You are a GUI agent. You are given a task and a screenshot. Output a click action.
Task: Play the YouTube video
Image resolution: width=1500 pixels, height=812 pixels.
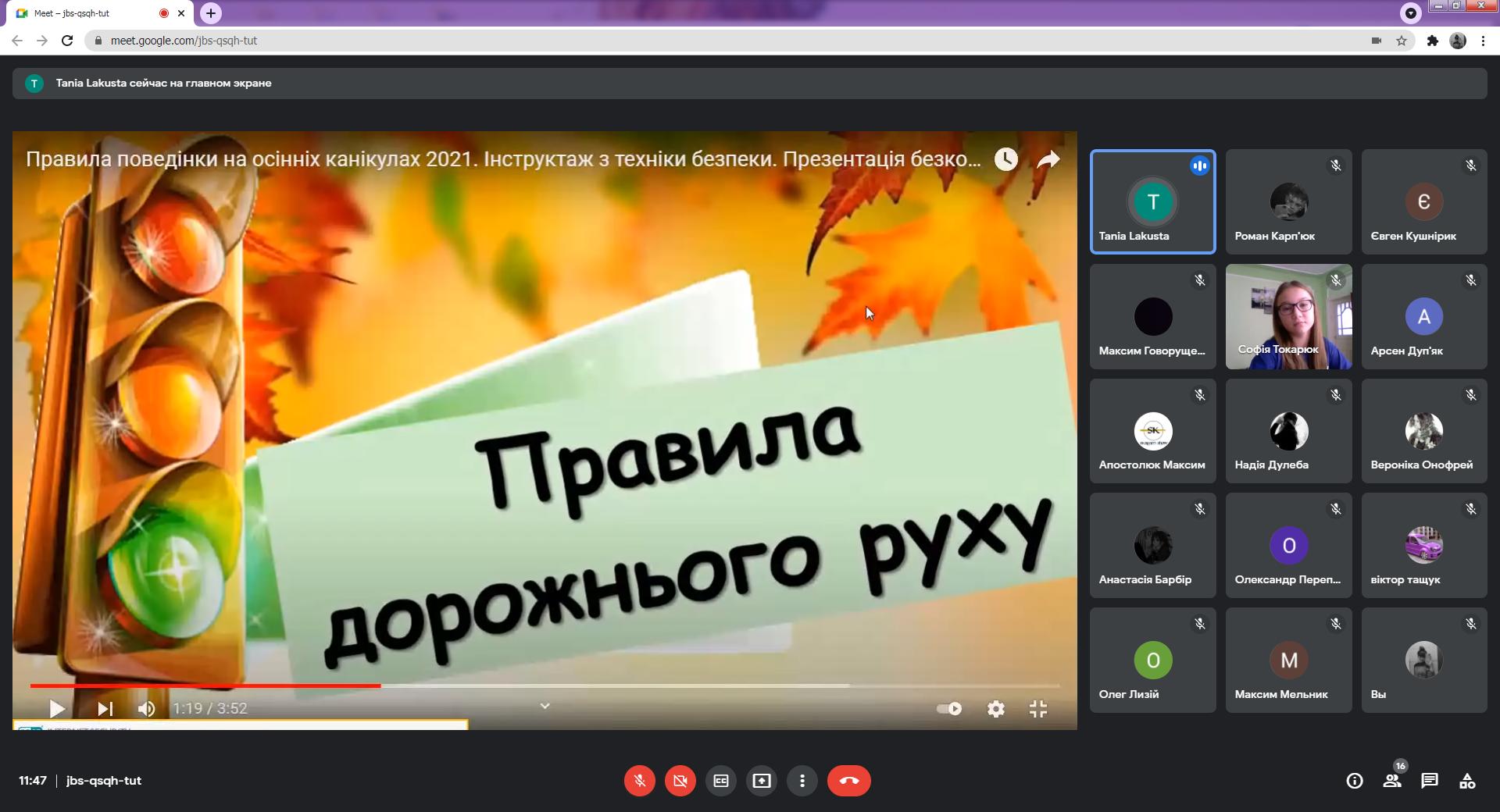click(56, 708)
